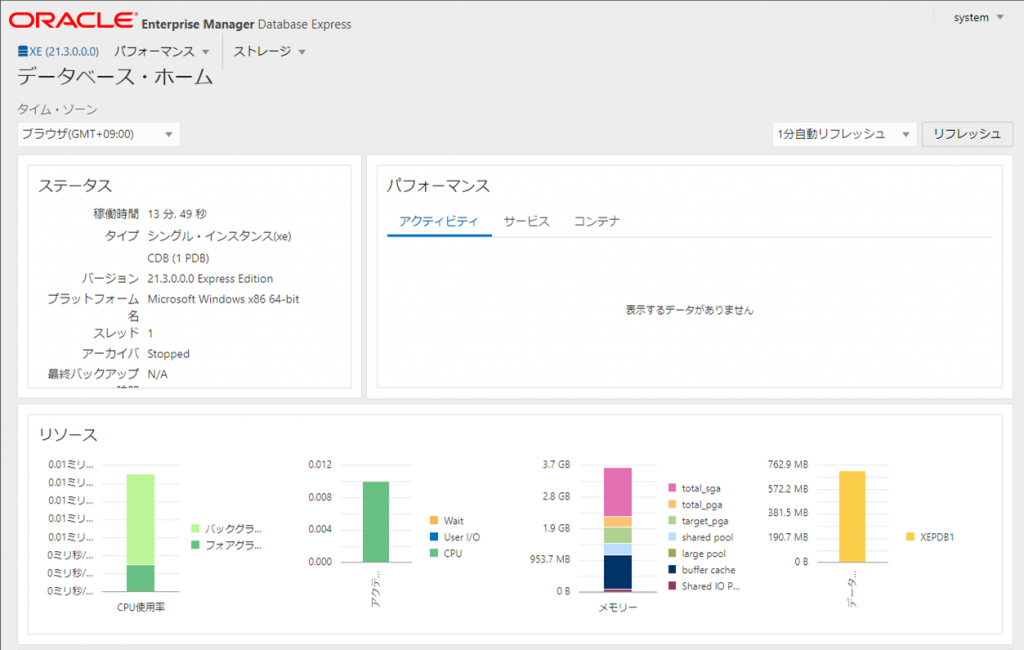This screenshot has width=1024, height=650.
Task: Open the パフォーマンス menu
Action: tap(161, 52)
